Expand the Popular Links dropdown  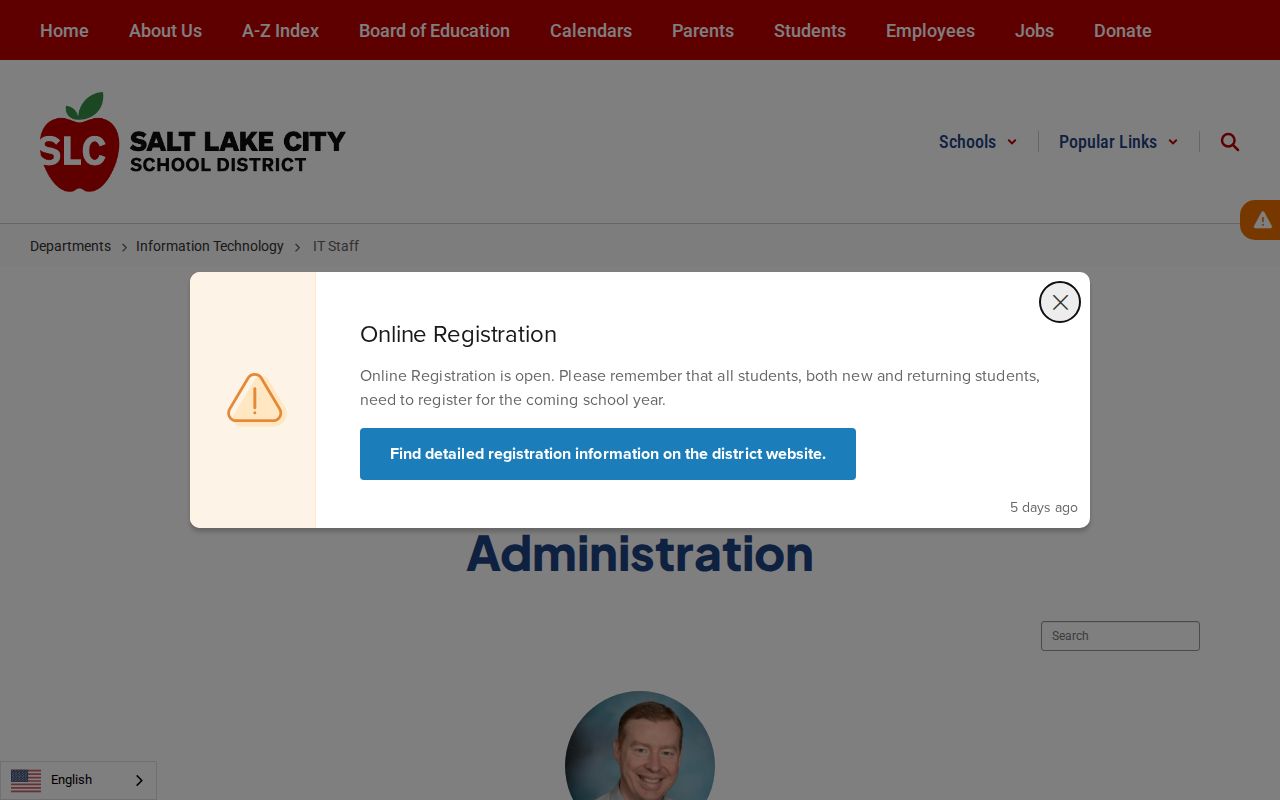tap(1118, 142)
